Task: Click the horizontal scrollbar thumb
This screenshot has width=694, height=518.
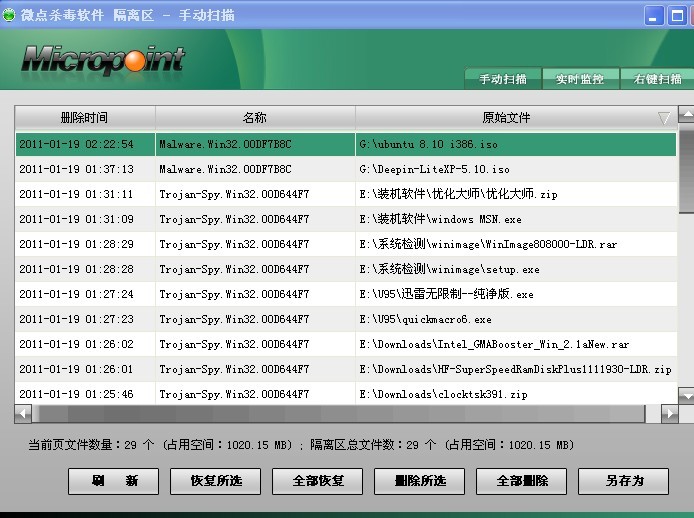Action: point(339,414)
